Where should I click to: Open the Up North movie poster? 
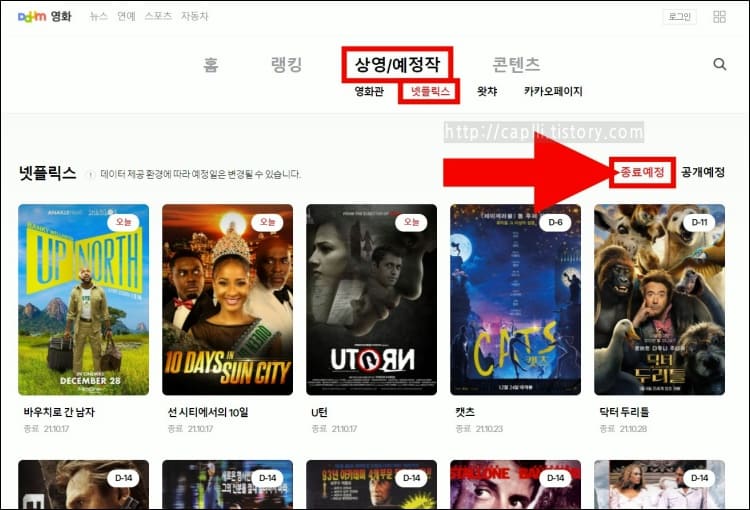pos(84,299)
